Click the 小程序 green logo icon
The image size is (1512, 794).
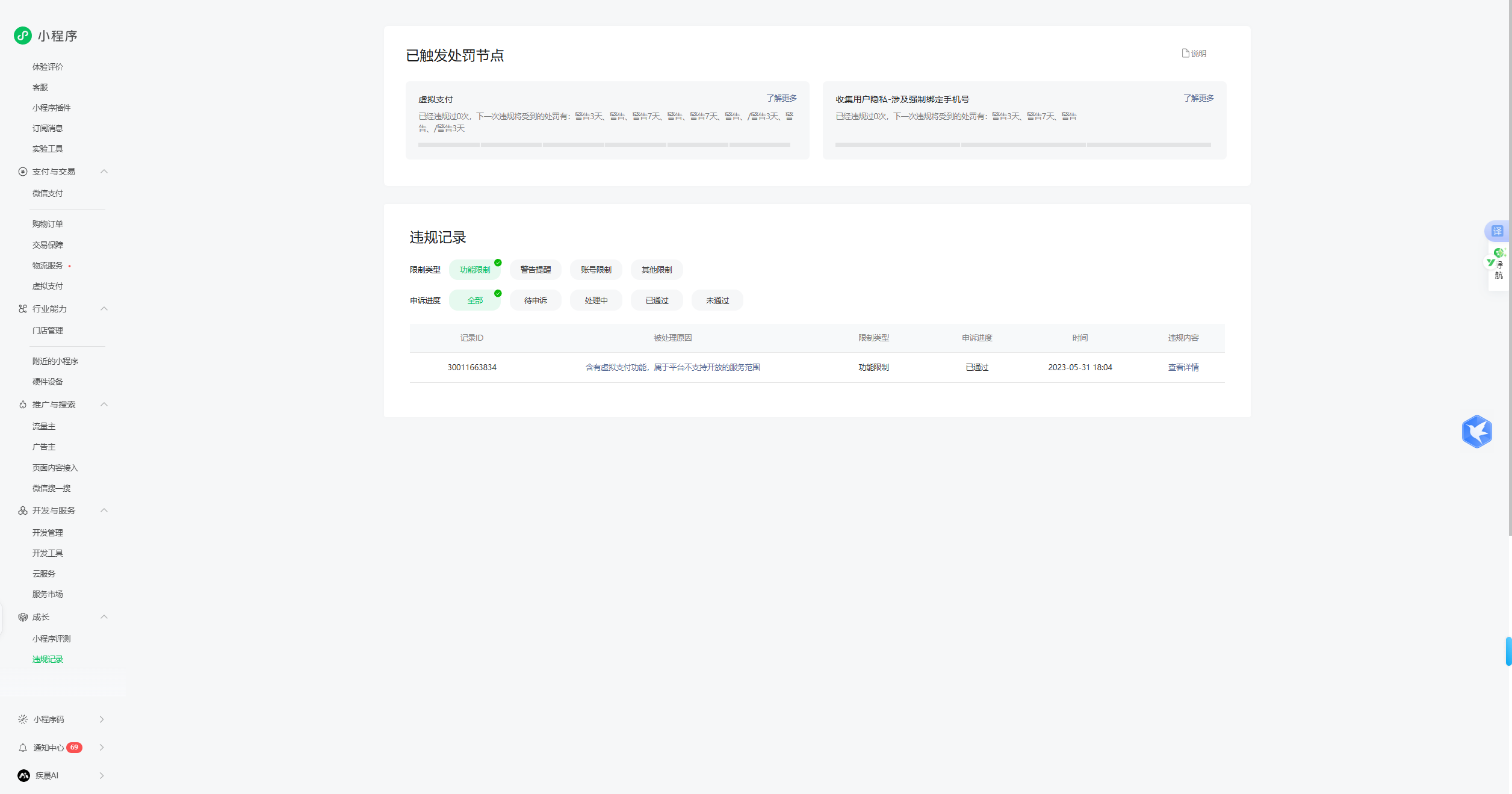point(23,36)
